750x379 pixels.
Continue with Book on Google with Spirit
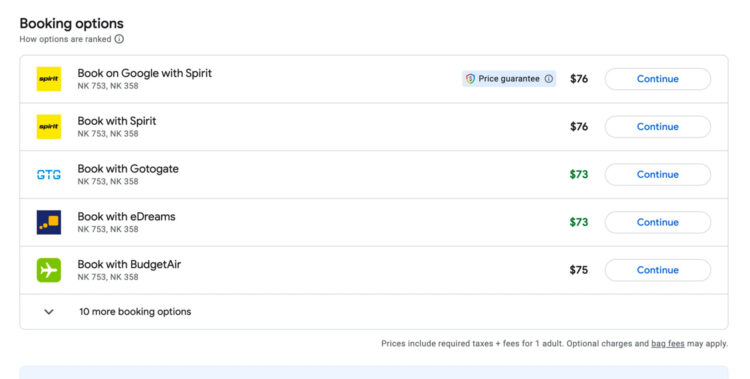pos(658,79)
